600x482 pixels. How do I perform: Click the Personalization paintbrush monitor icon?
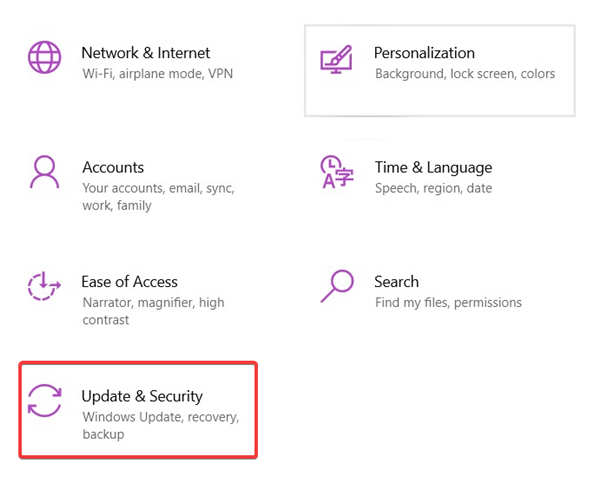(336, 57)
